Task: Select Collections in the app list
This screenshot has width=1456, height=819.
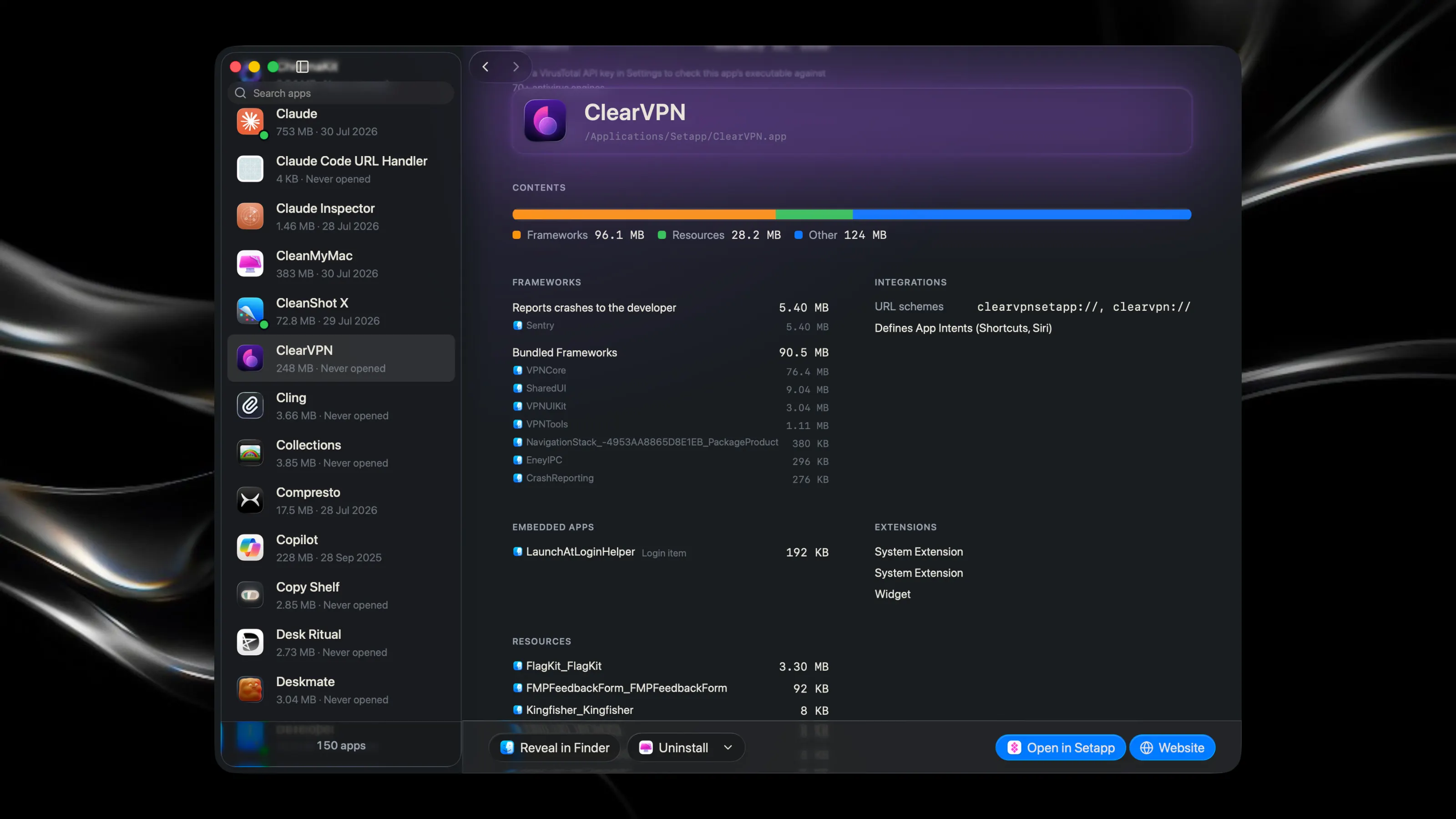Action: (x=341, y=453)
